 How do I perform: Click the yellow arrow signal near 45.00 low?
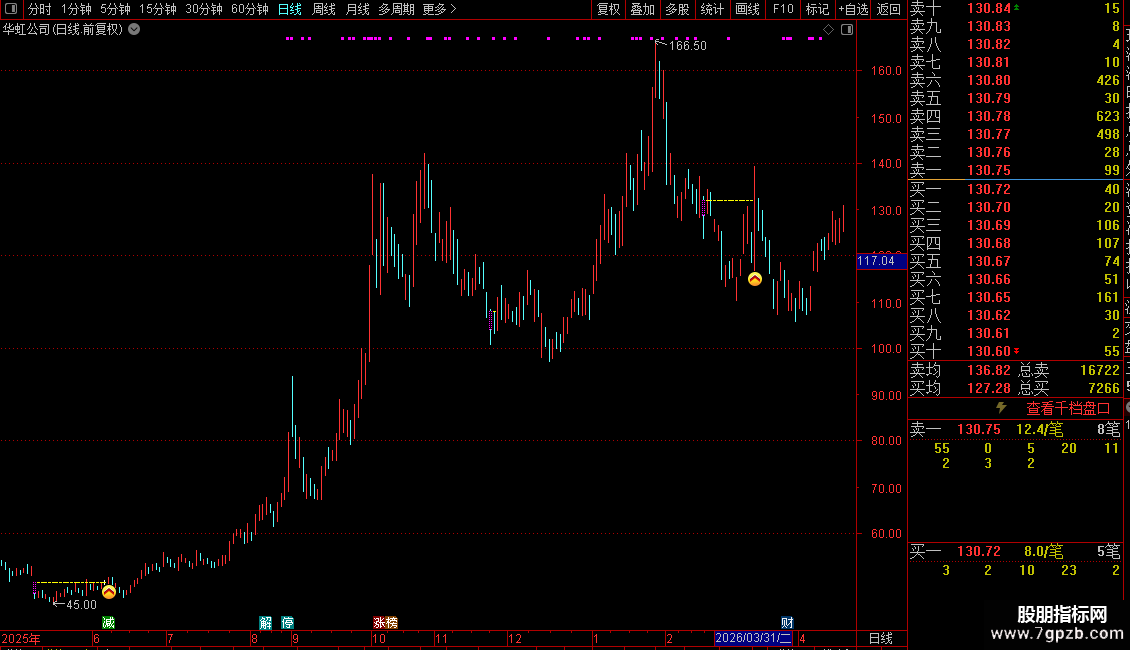pos(109,592)
